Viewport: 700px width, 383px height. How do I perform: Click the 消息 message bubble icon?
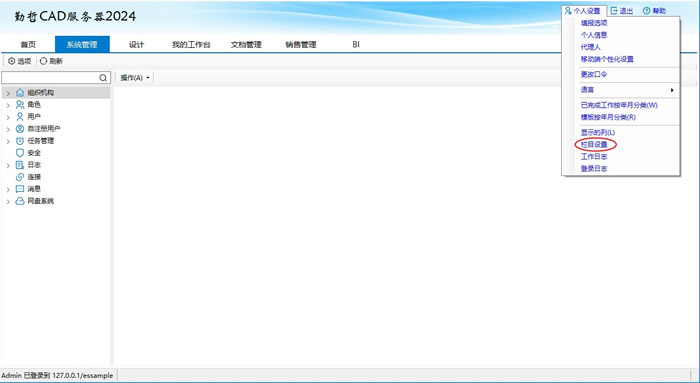click(20, 189)
